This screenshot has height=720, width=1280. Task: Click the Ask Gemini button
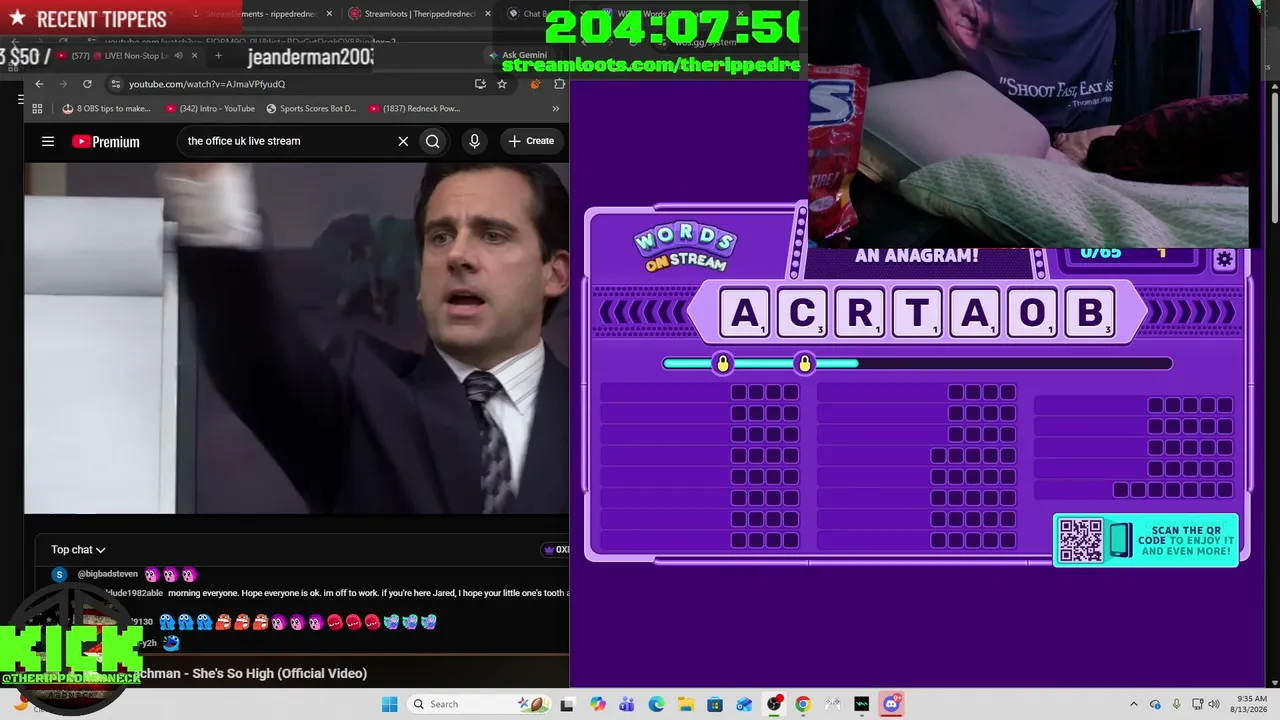point(518,55)
